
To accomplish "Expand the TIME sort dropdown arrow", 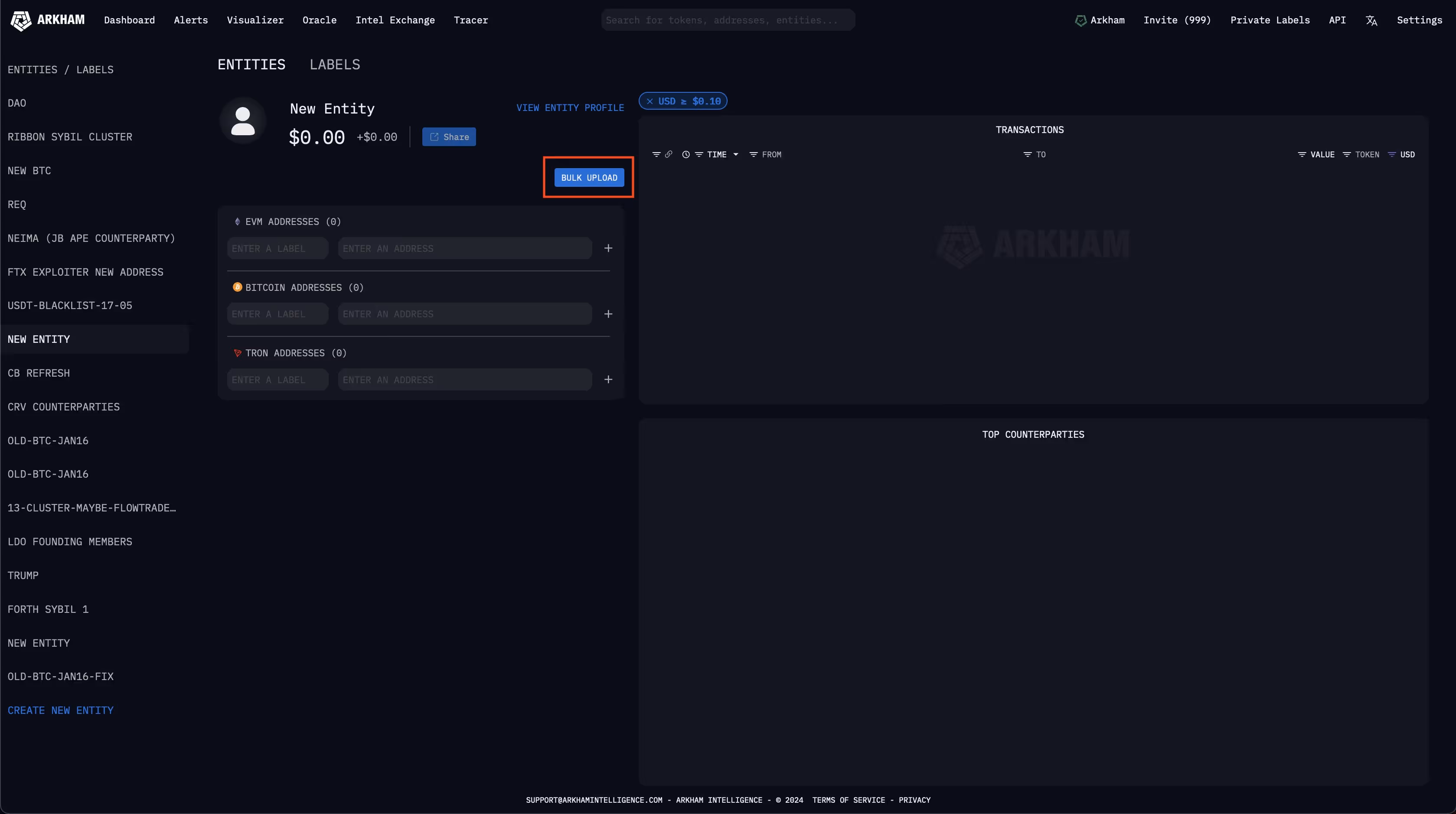I will point(736,154).
